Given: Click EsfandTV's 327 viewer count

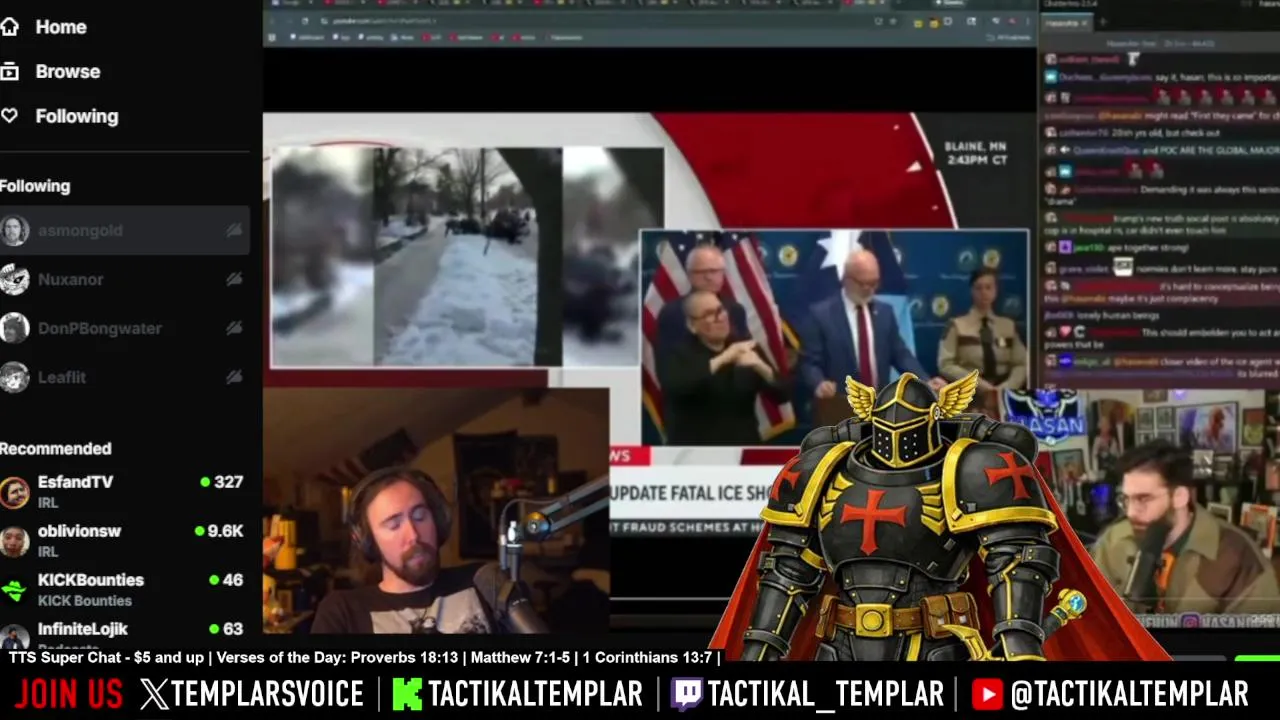Looking at the screenshot, I should coord(222,482).
